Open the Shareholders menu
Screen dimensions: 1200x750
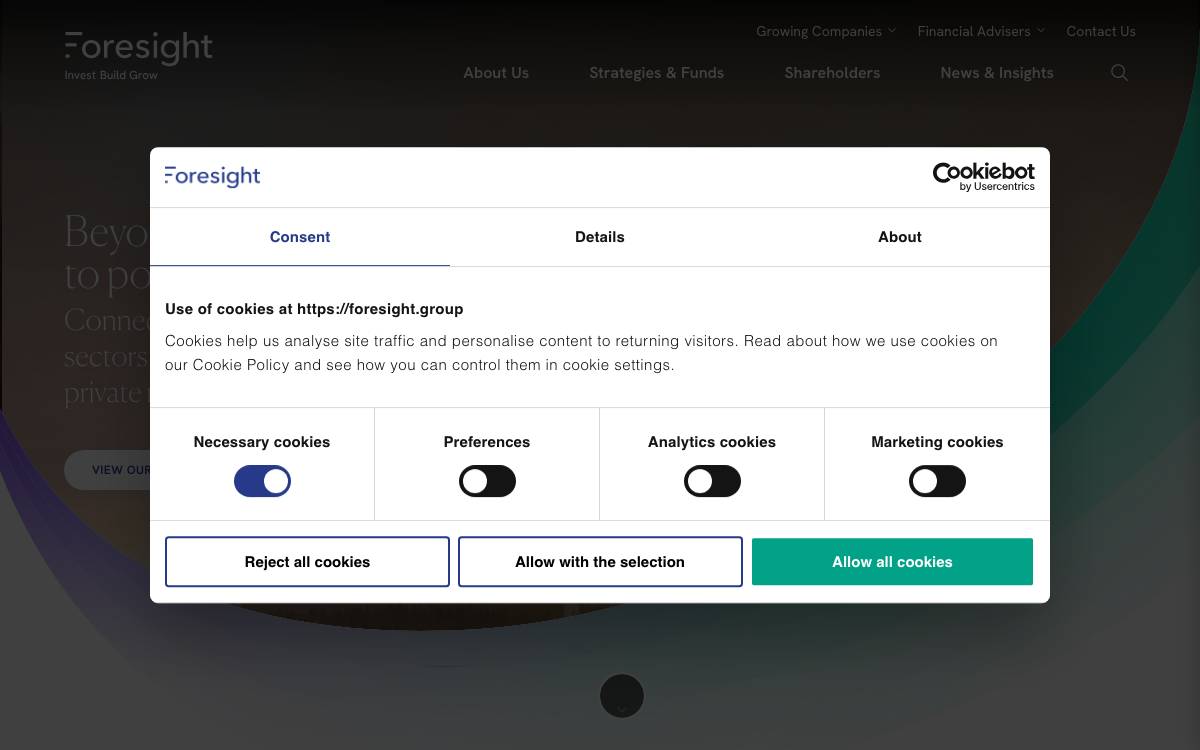pyautogui.click(x=832, y=73)
